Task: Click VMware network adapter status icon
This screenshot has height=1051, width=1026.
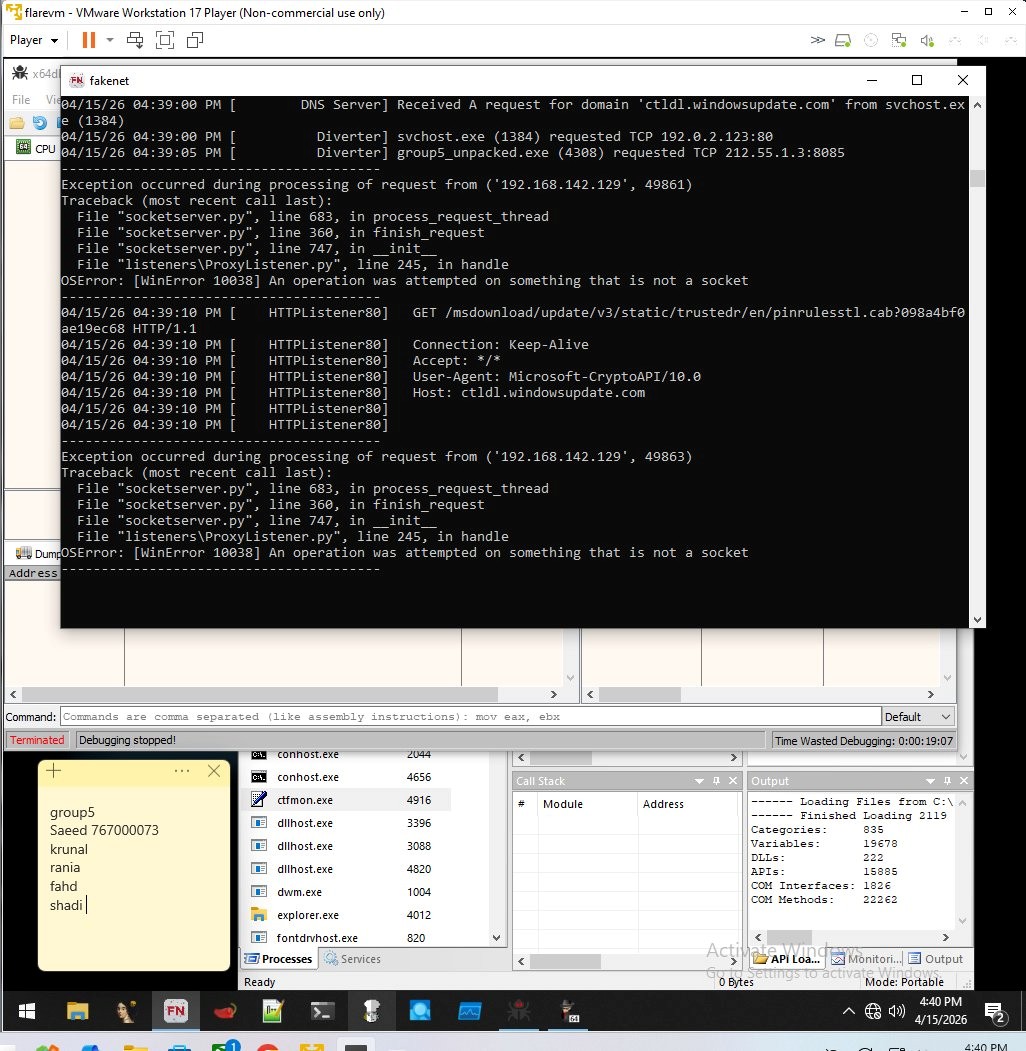Action: (899, 40)
